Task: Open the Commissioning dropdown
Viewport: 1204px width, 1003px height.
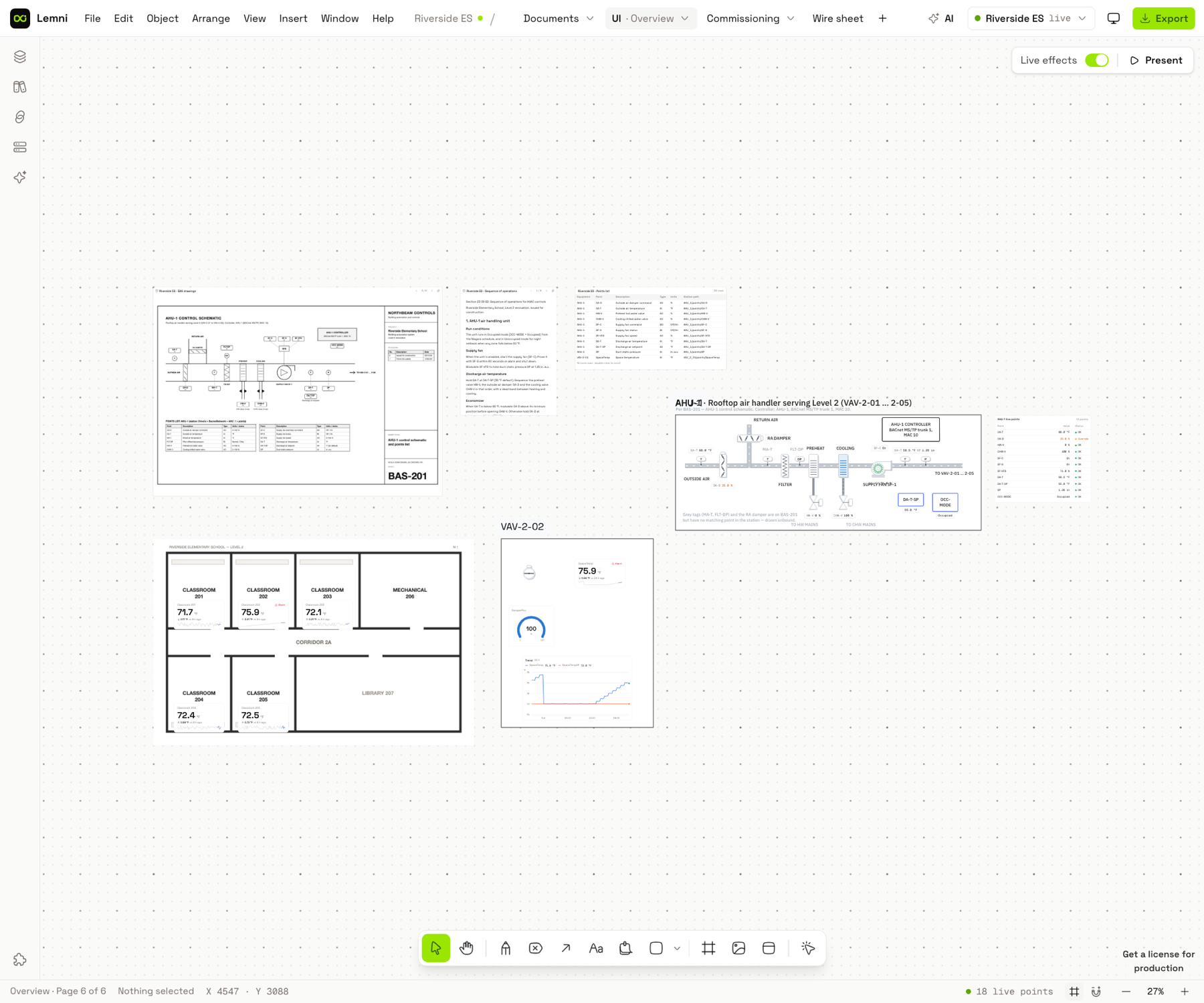Action: pyautogui.click(x=750, y=19)
